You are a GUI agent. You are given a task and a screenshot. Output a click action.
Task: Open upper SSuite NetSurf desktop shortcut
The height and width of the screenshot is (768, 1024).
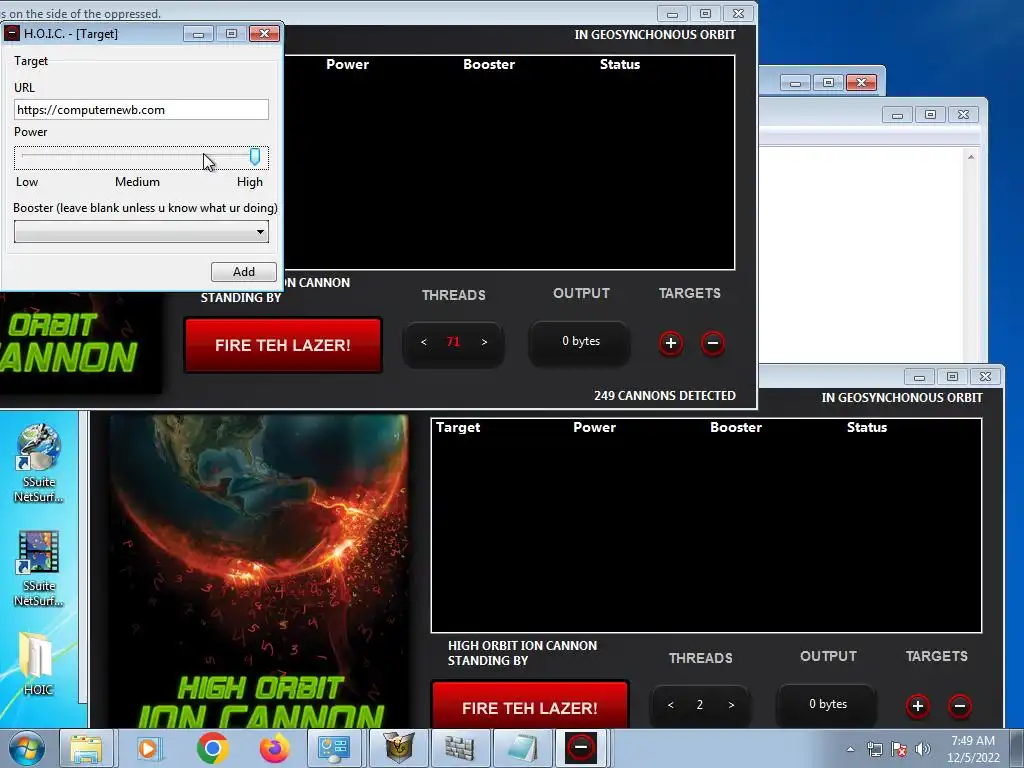39,463
